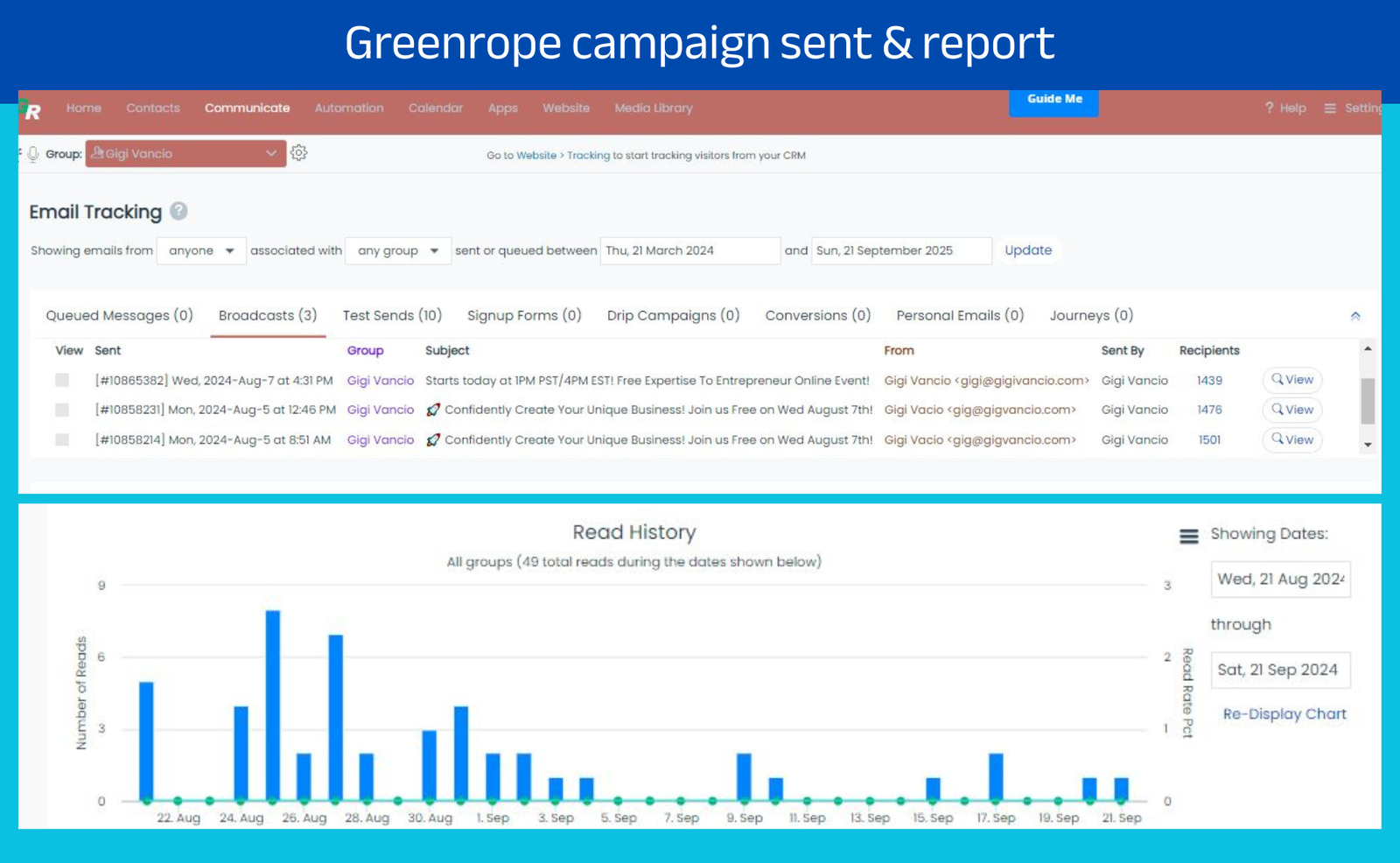Select the checkbox for message #10858214

pos(62,439)
